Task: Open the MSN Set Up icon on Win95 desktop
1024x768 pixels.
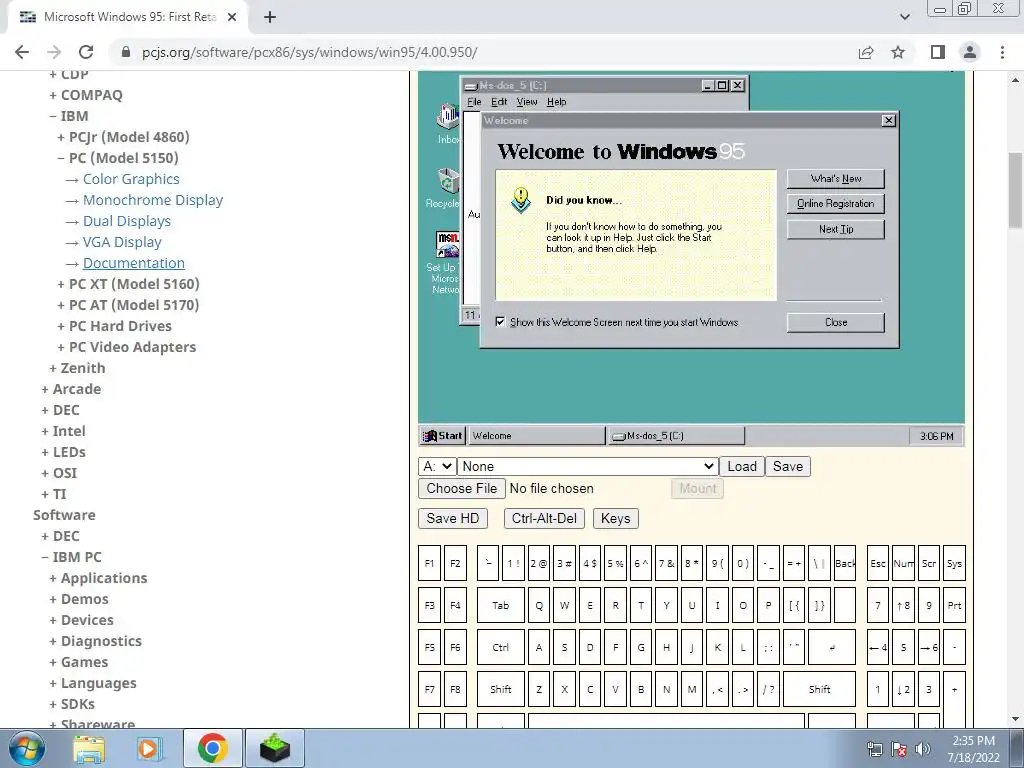Action: (x=446, y=262)
